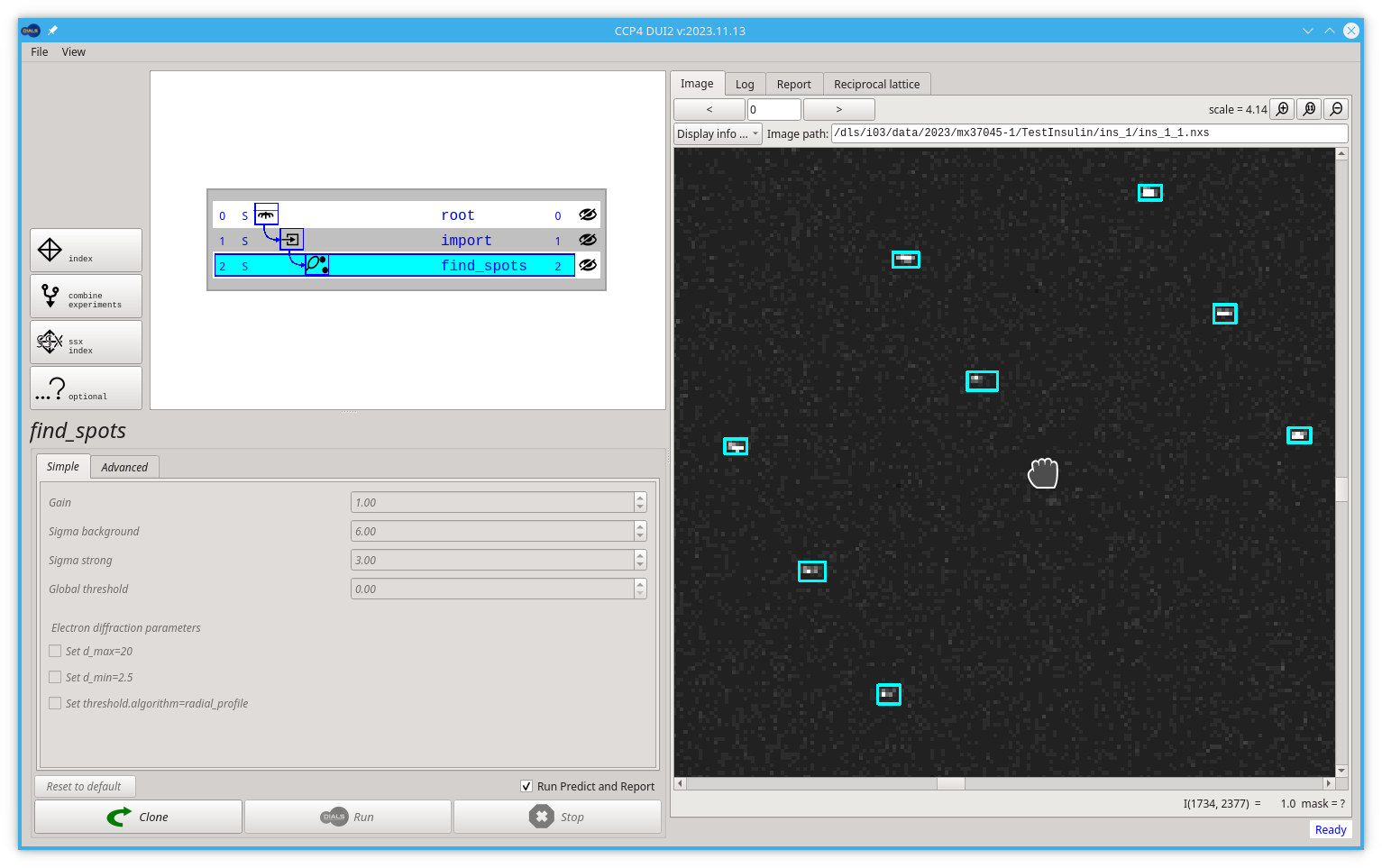This screenshot has height=868, width=1382.
Task: Click the green Clone arrow icon
Action: (x=119, y=817)
